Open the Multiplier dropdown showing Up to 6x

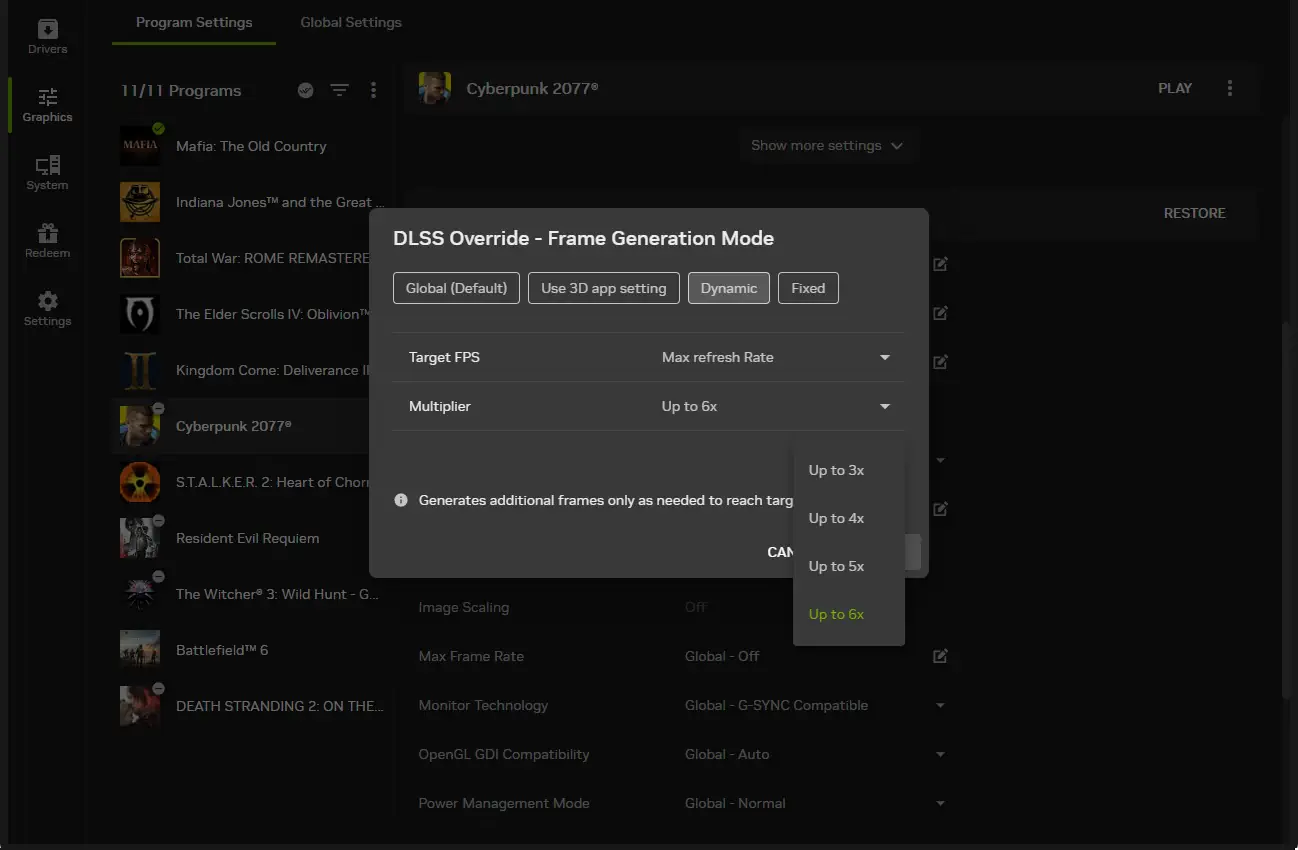click(x=776, y=406)
